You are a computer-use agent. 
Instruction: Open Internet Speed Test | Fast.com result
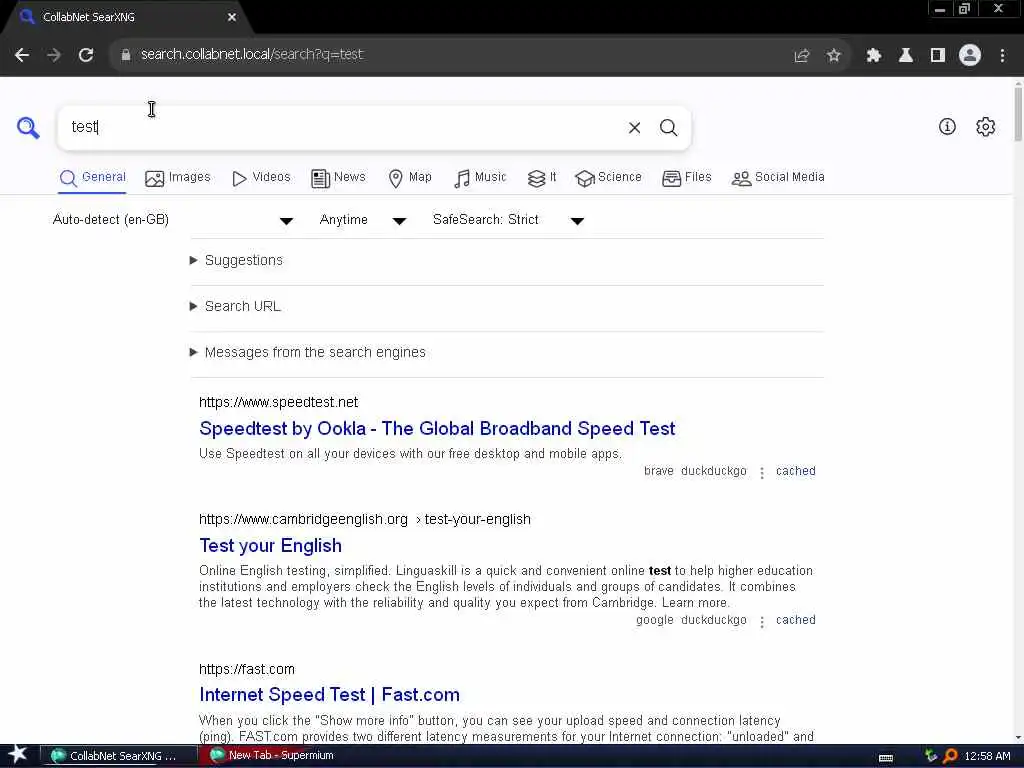pyautogui.click(x=329, y=695)
